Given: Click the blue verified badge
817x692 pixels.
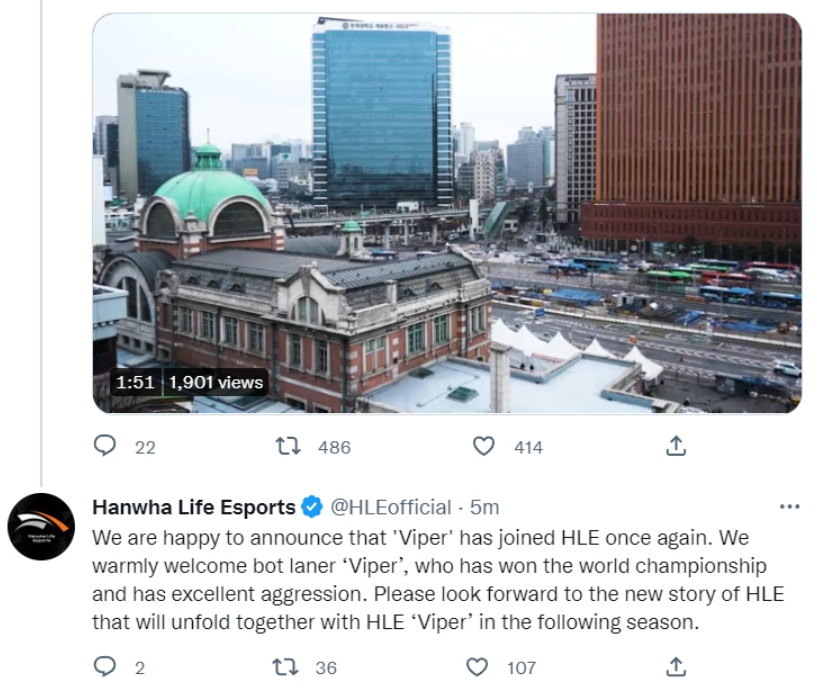Looking at the screenshot, I should [312, 507].
